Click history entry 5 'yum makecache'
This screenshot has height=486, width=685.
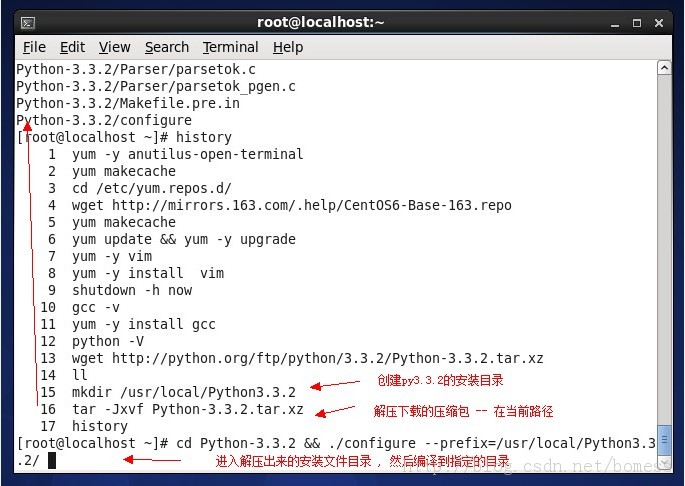[x=124, y=222]
